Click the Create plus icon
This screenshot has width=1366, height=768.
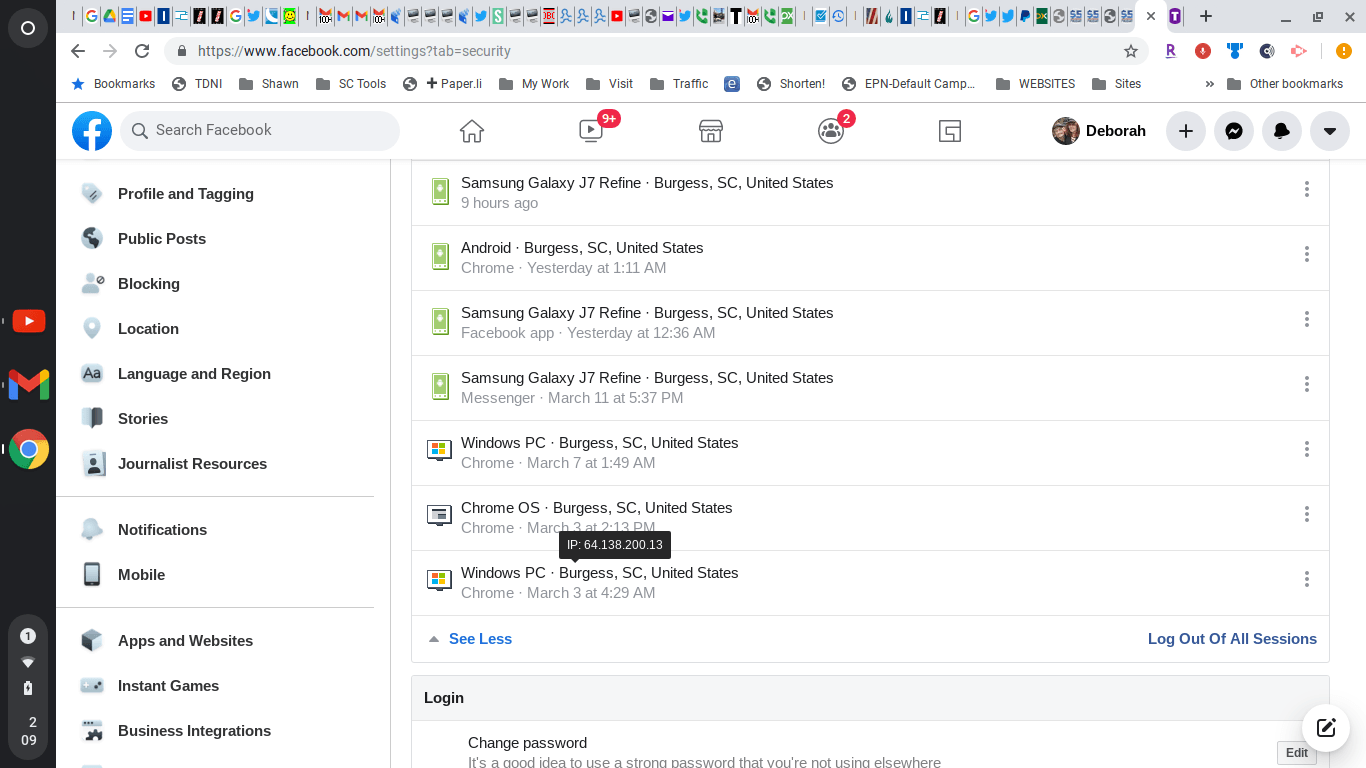(1185, 131)
